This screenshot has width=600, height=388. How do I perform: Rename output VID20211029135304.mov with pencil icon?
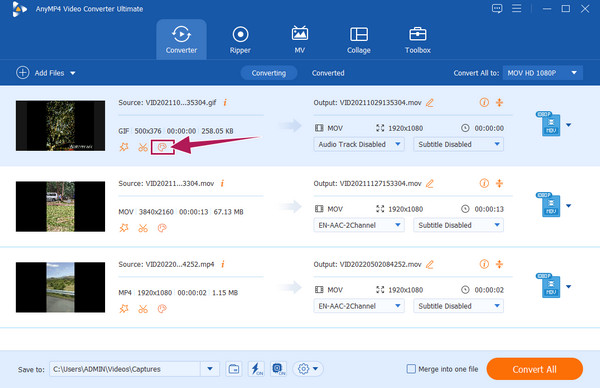(430, 103)
